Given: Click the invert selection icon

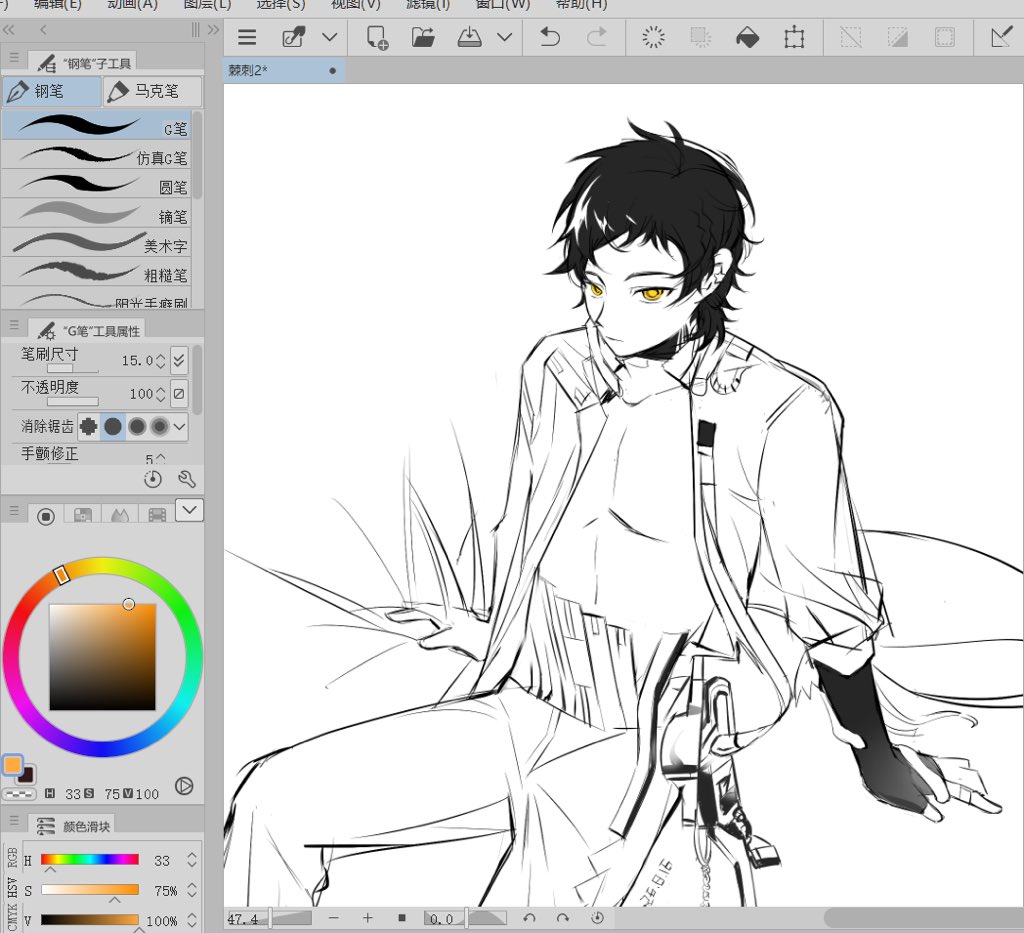Looking at the screenshot, I should click(x=898, y=37).
